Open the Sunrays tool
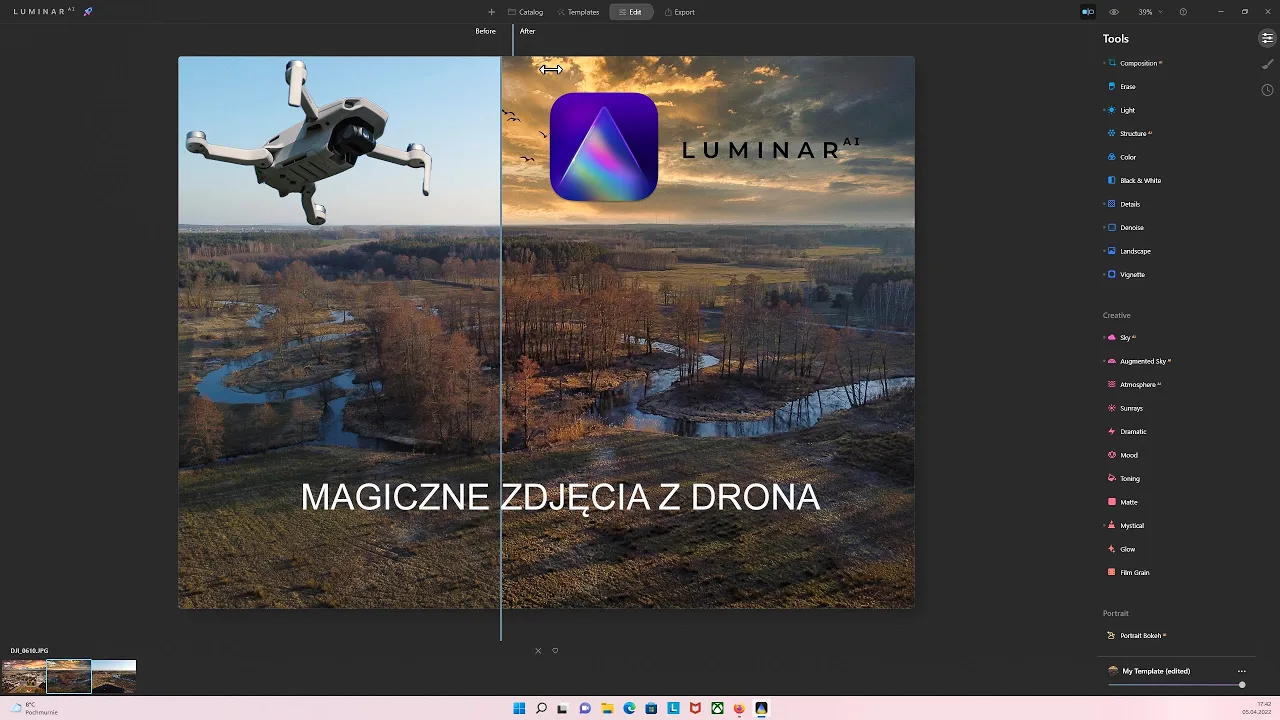The height and width of the screenshot is (720, 1280). click(x=1130, y=408)
